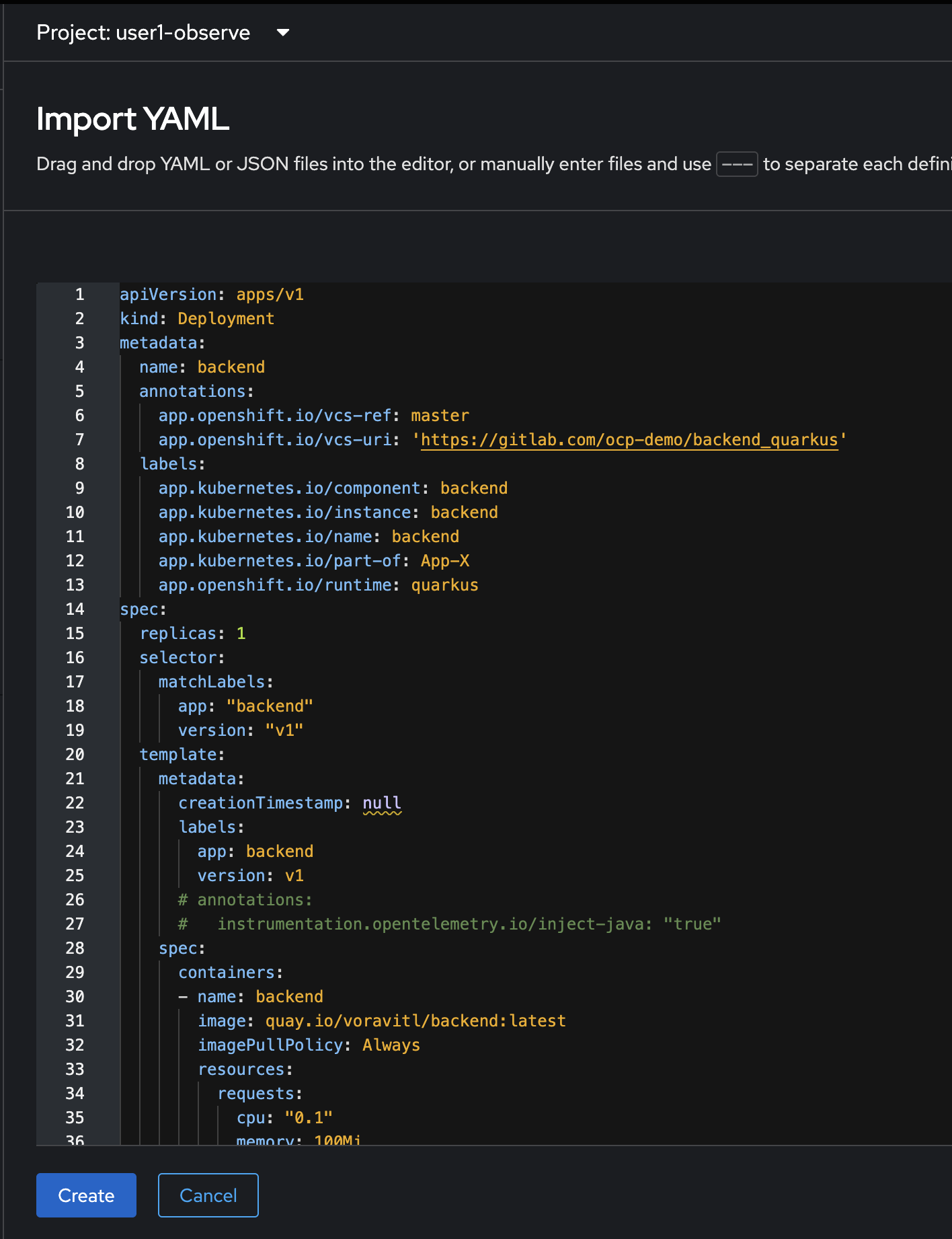The height and width of the screenshot is (1239, 952).
Task: Click the 'resources:' key
Action: pos(245,1069)
